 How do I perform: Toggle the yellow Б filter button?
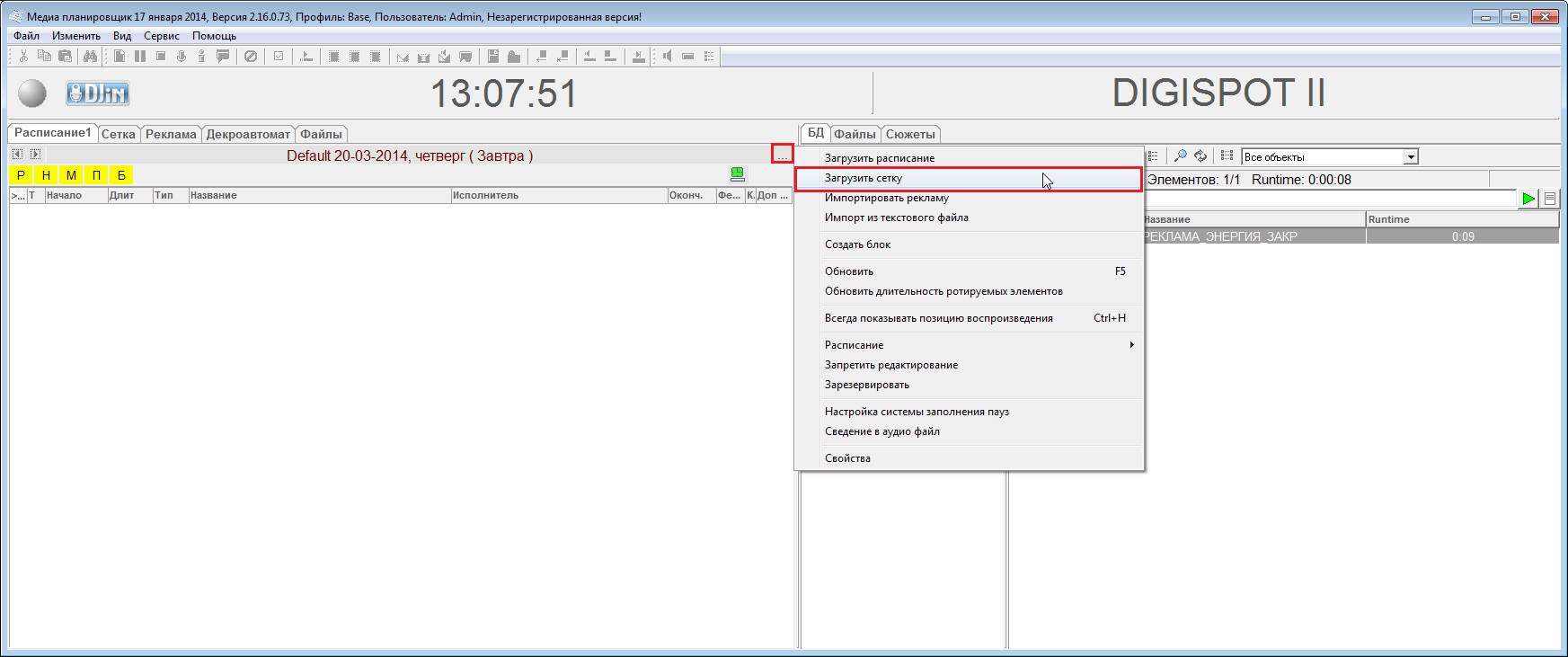(x=121, y=175)
